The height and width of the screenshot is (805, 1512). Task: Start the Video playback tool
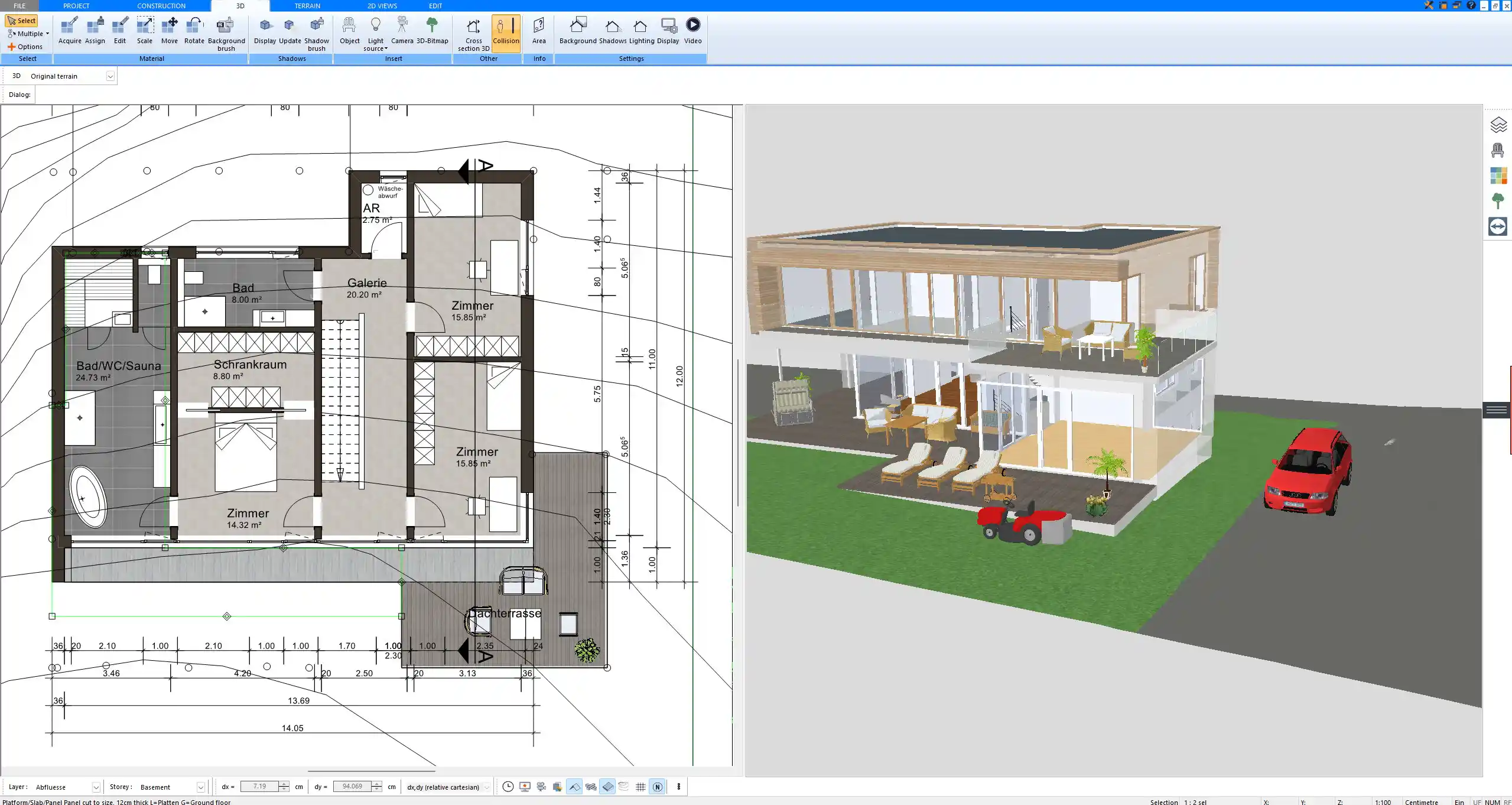693,31
